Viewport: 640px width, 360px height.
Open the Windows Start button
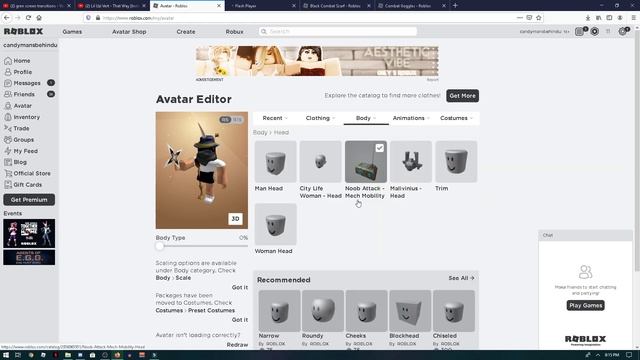point(6,355)
